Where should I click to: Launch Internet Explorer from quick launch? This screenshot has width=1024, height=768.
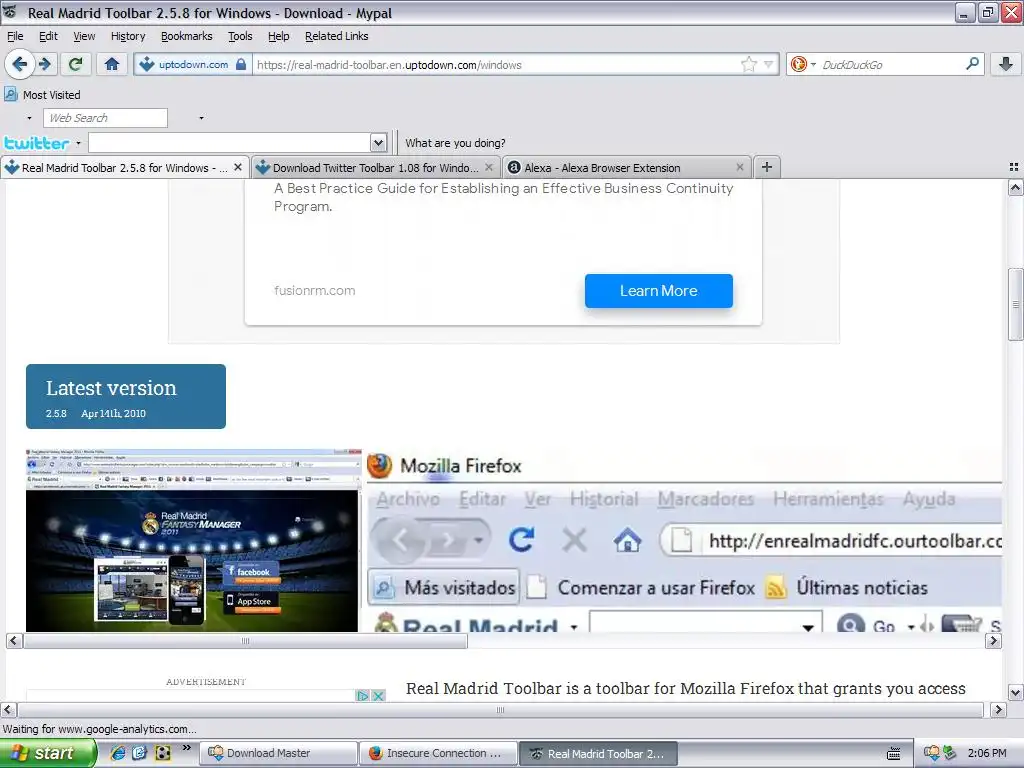[x=118, y=753]
